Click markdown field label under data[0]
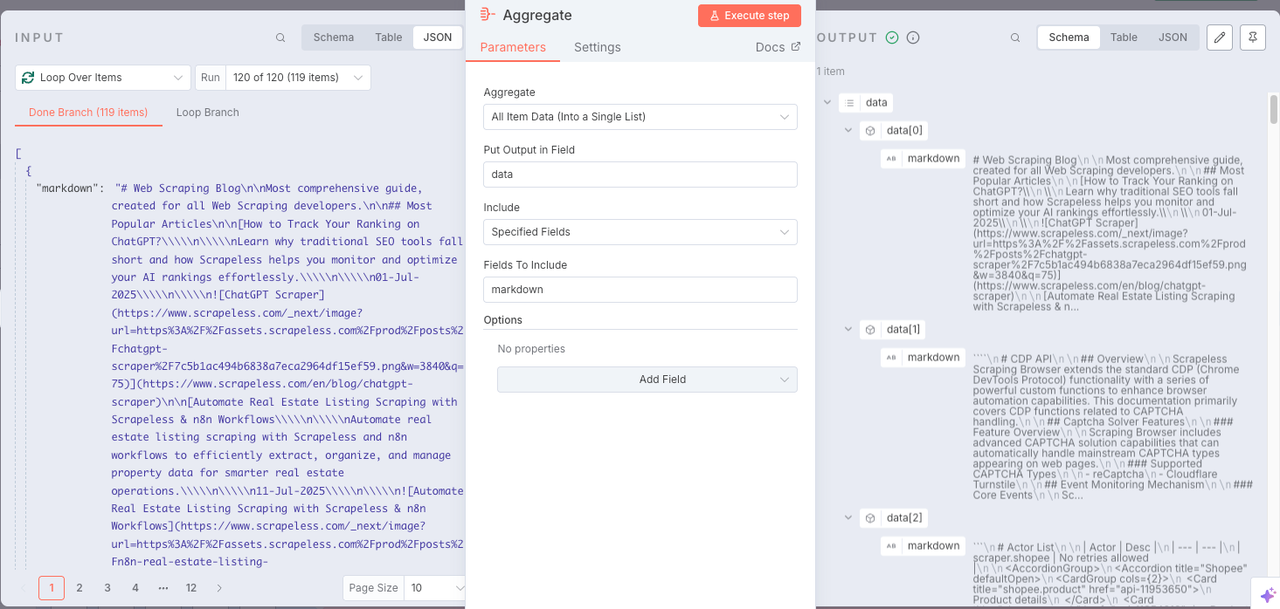The image size is (1280, 609). coord(933,159)
